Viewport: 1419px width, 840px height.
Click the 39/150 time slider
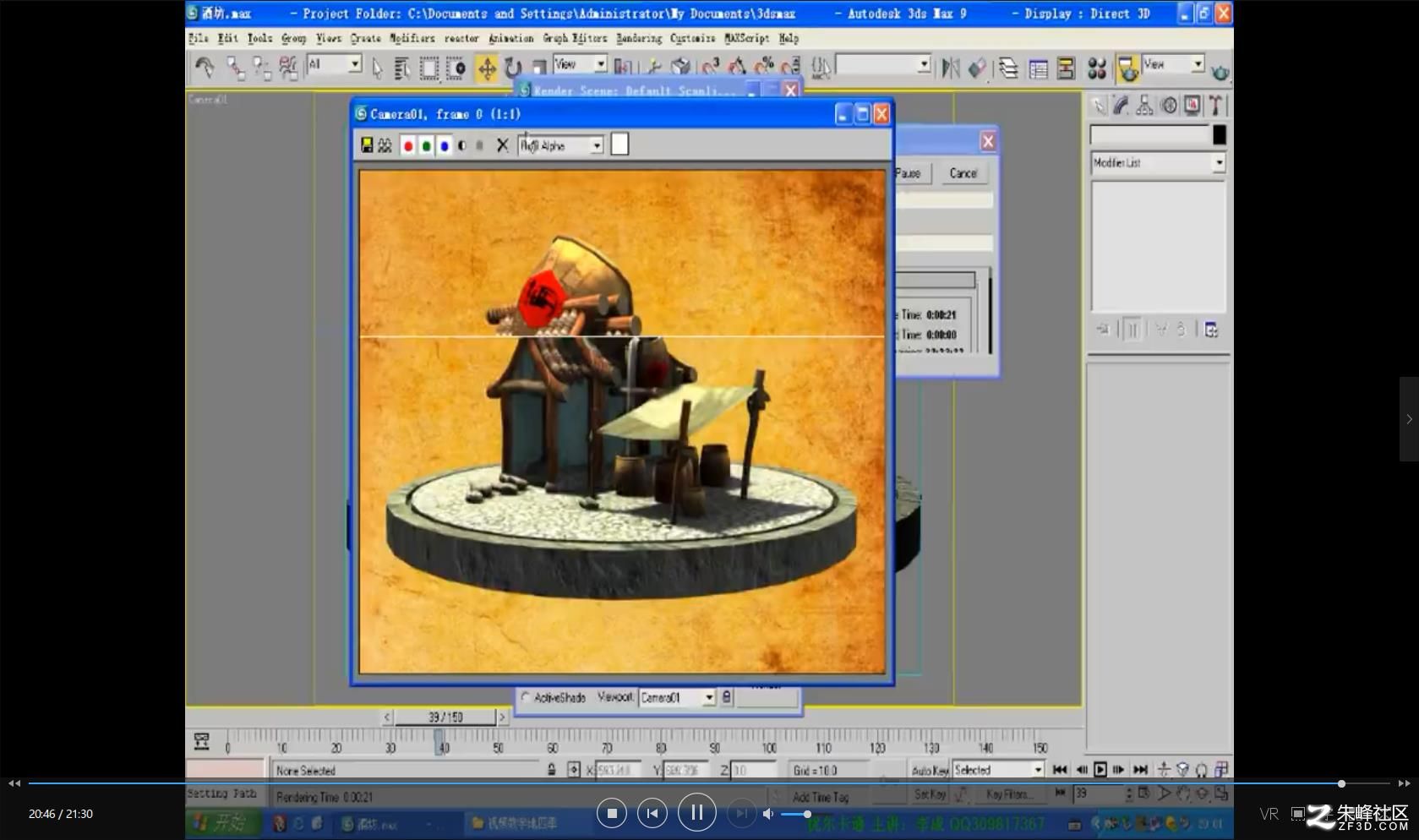445,717
